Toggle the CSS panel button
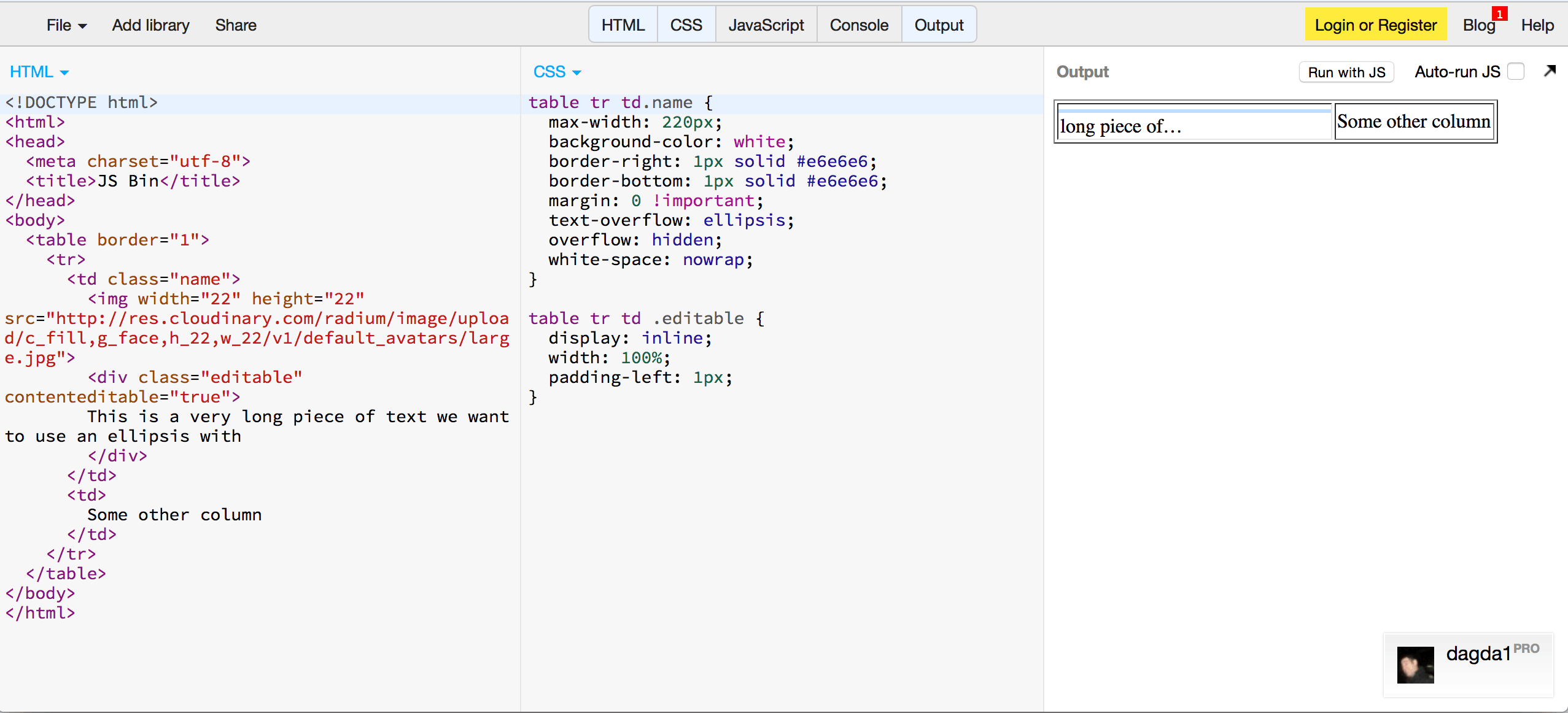 coord(686,25)
